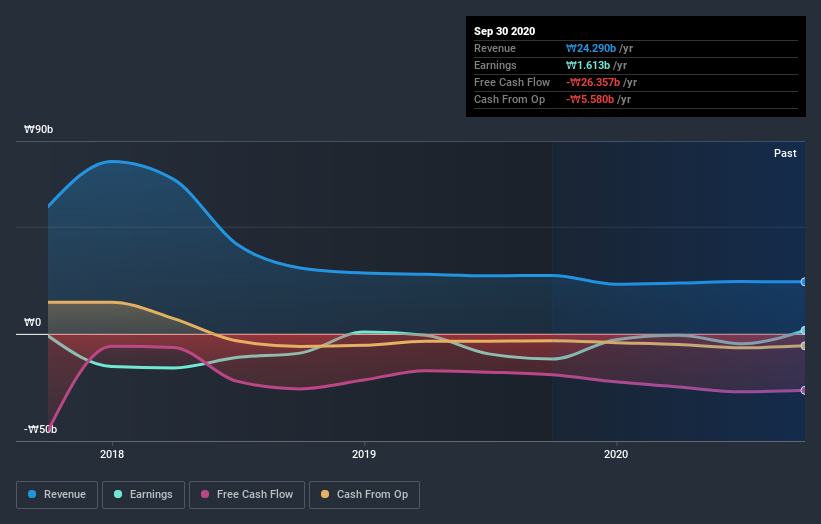Click the Earnings row label in tooltip

coord(495,65)
